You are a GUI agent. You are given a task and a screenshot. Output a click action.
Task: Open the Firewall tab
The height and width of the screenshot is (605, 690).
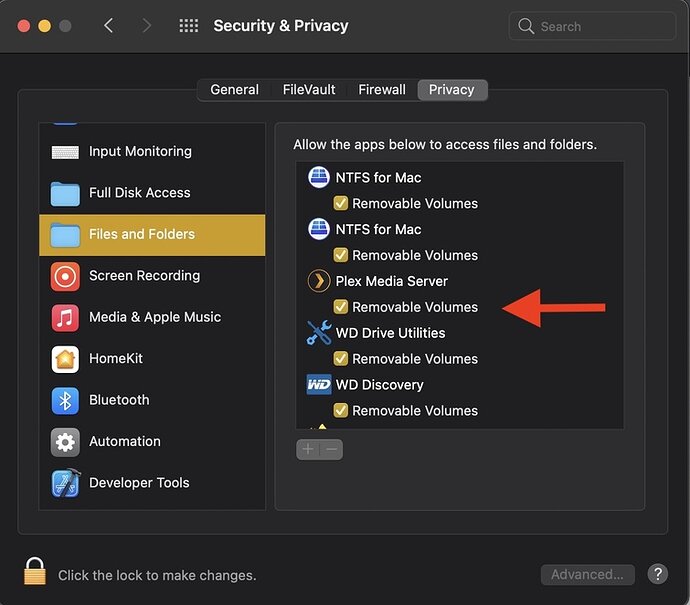point(382,90)
